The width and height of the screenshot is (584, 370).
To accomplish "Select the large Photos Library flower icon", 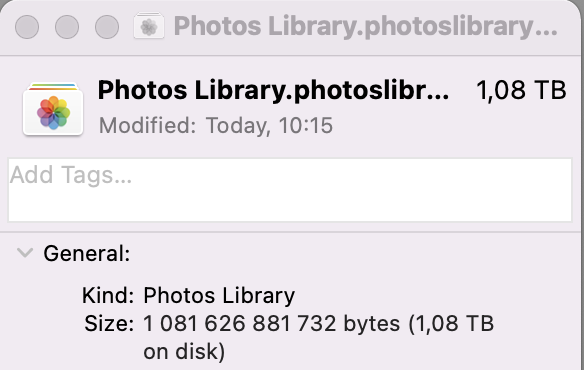I will point(53,109).
